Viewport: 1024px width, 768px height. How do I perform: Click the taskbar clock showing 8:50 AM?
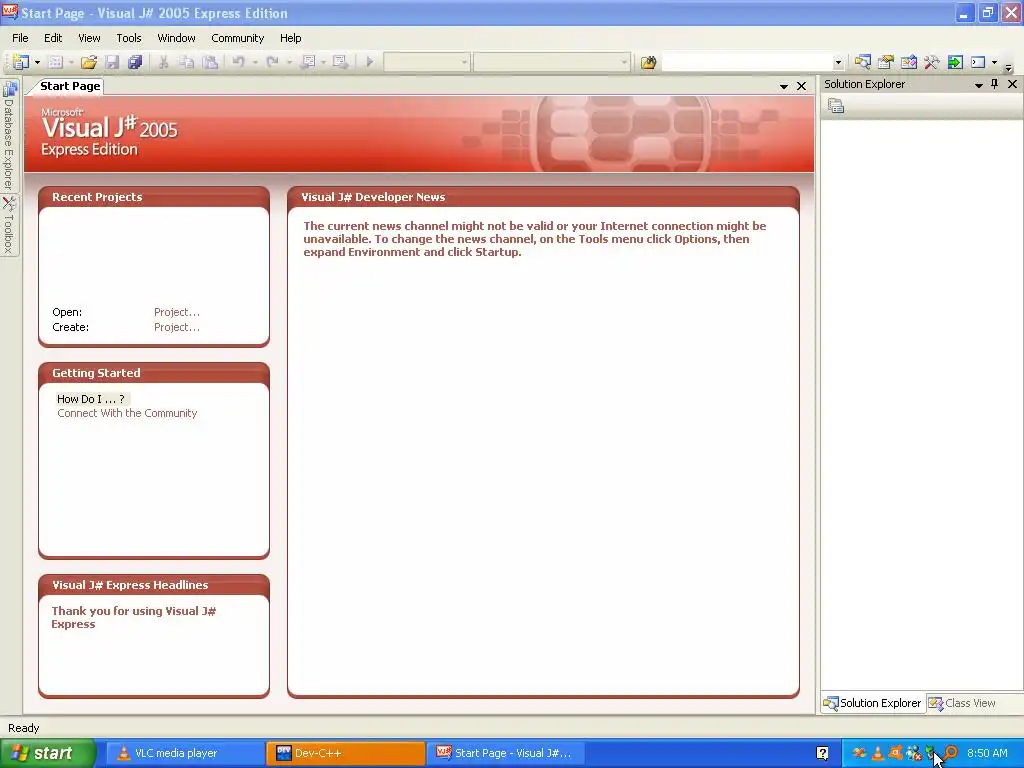tap(987, 753)
